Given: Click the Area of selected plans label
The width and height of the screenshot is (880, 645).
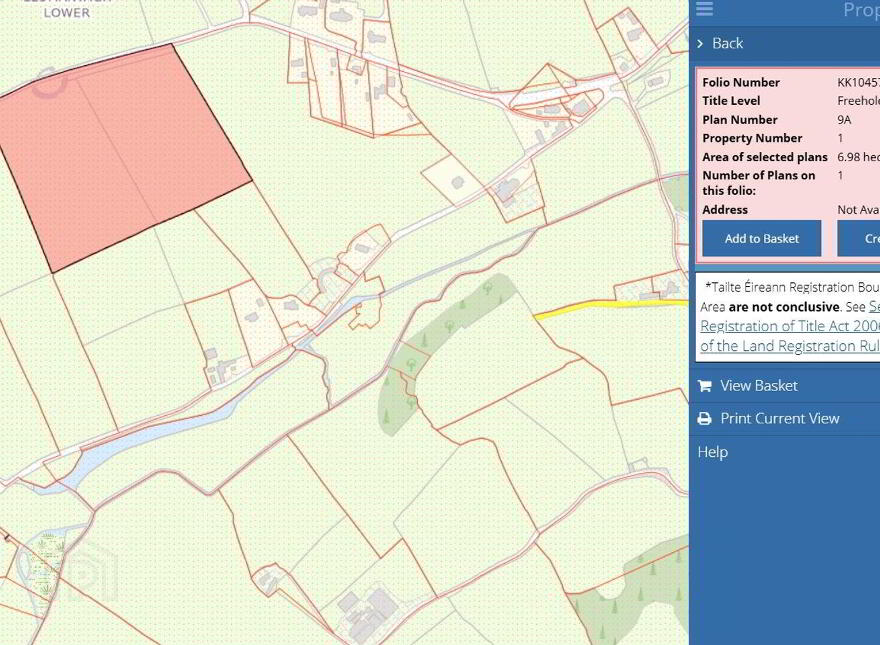Looking at the screenshot, I should pos(765,157).
